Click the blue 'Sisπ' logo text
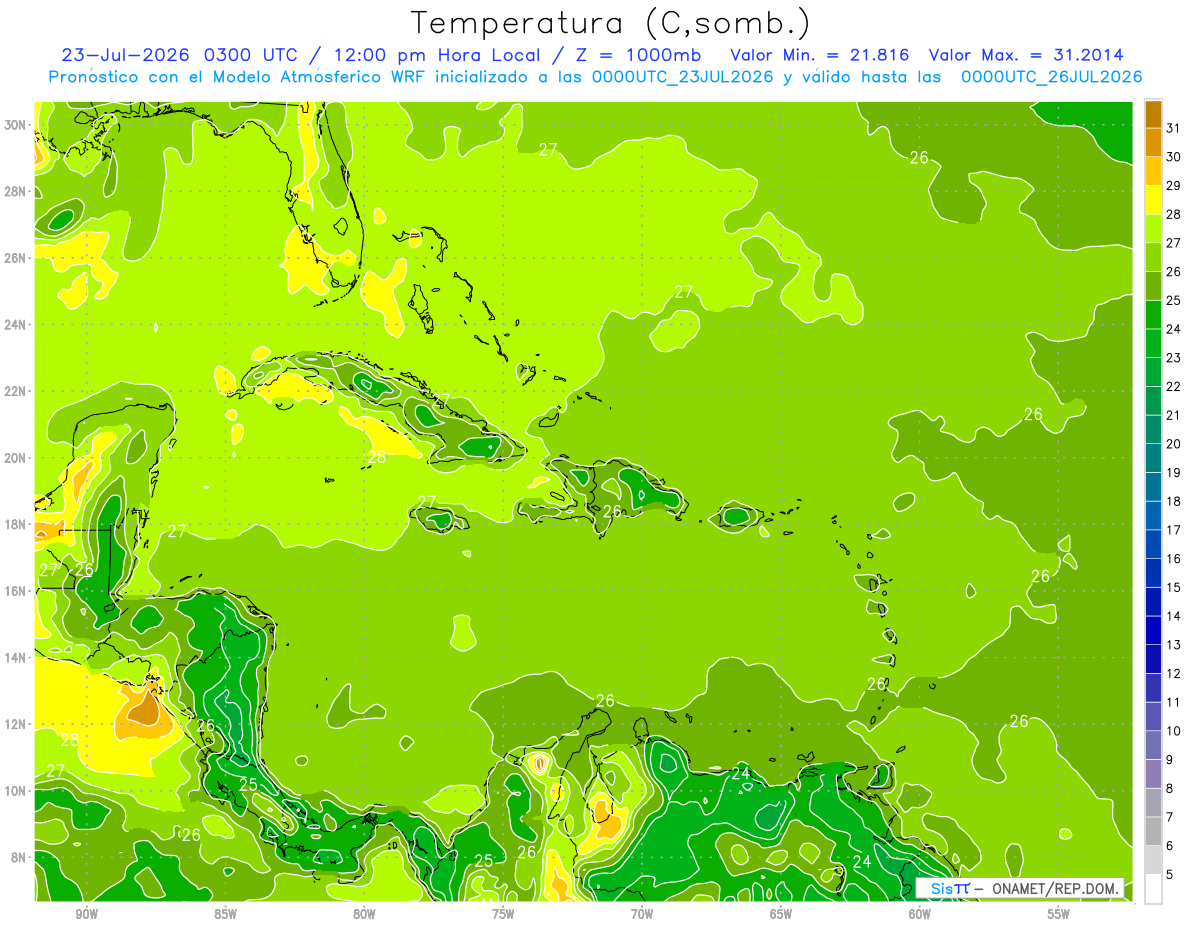1200x927 pixels. [x=950, y=888]
